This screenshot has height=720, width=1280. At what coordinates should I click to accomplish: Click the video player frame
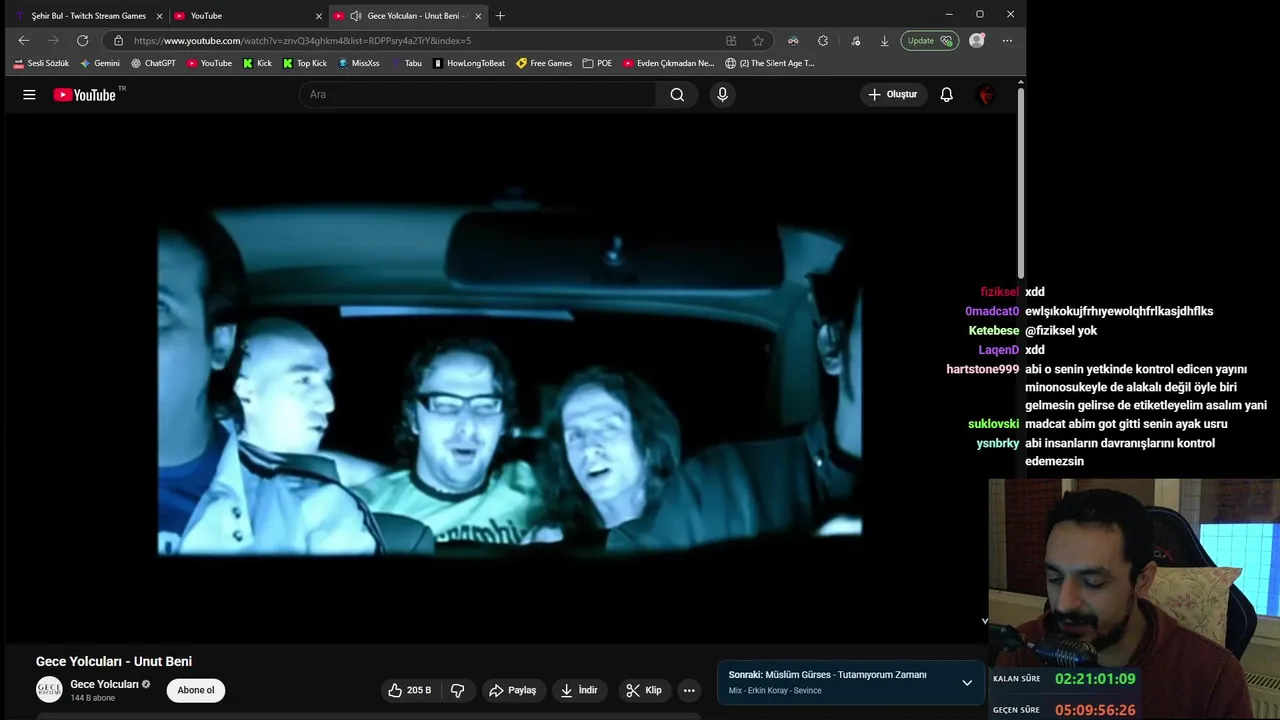510,378
